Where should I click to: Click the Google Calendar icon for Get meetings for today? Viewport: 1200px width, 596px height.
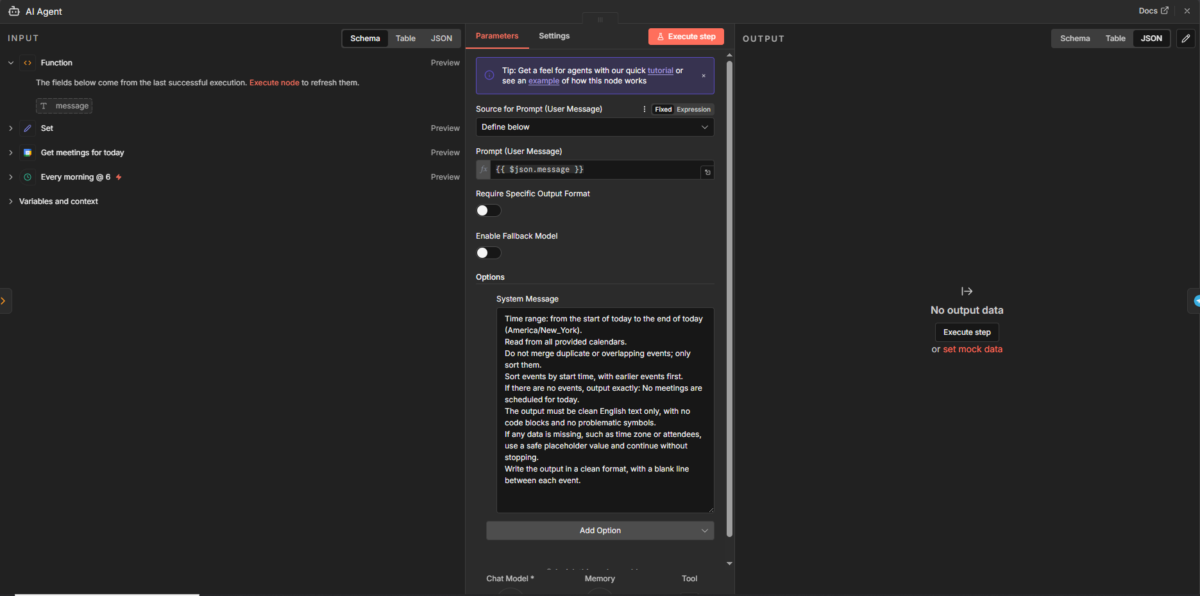tap(28, 152)
